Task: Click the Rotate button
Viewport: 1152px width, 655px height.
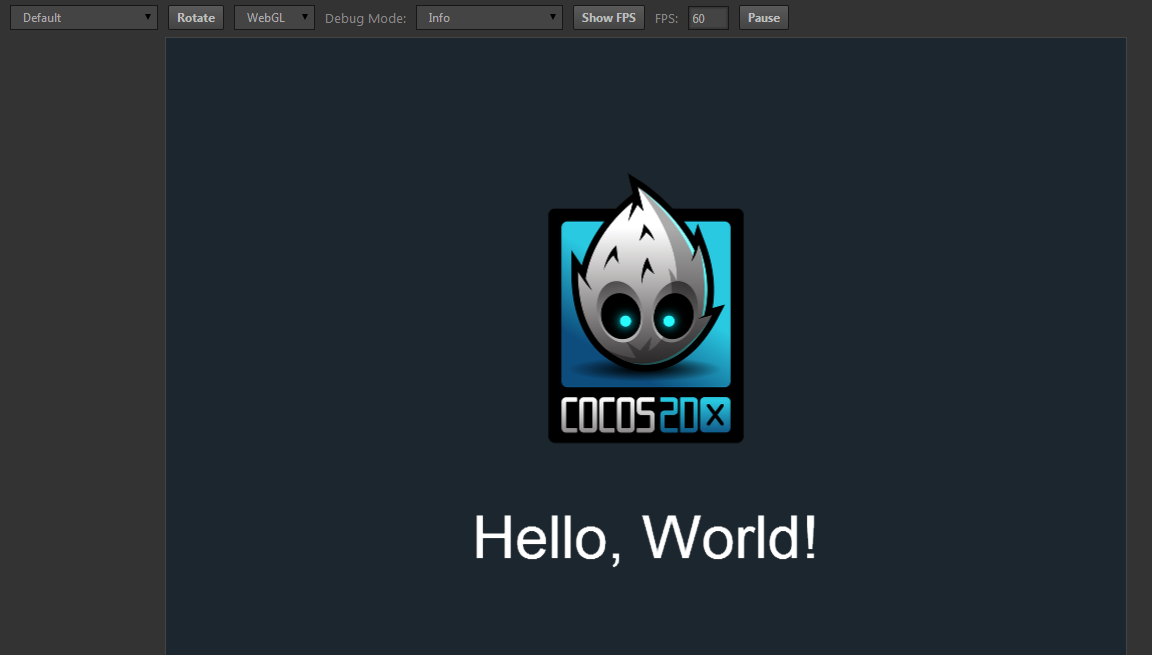Action: click(195, 18)
